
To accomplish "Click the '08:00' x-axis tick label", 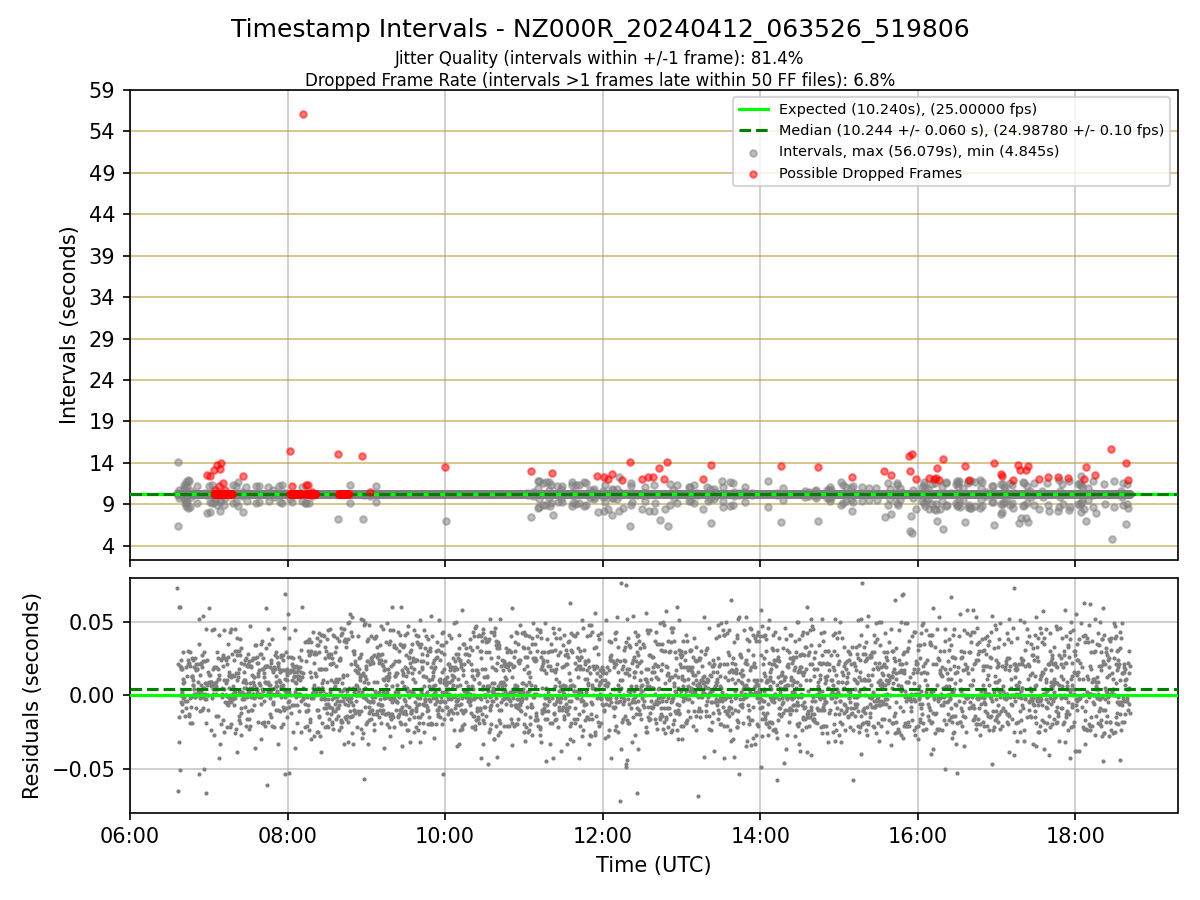I will [288, 834].
